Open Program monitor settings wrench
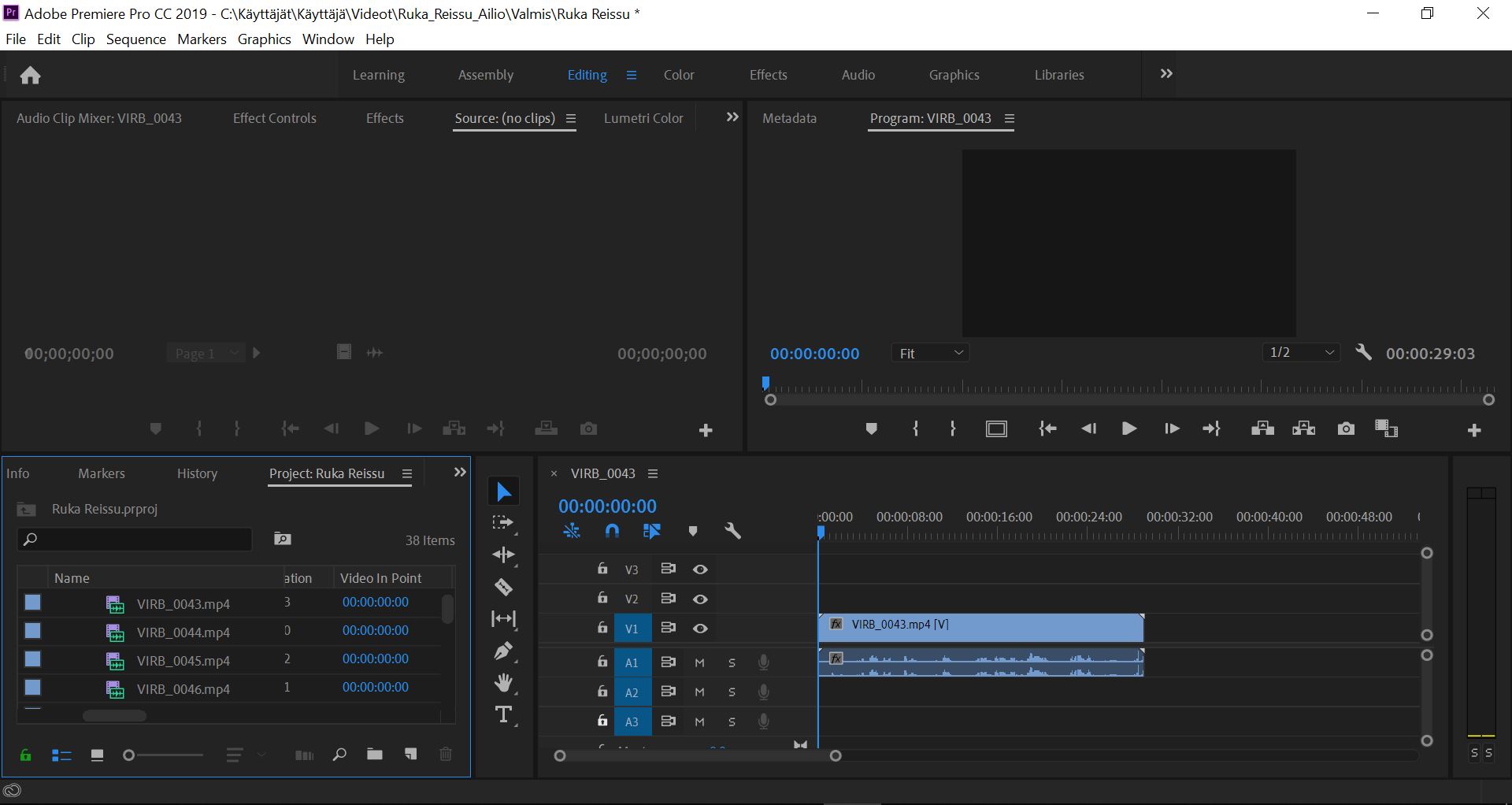1512x805 pixels. tap(1363, 353)
